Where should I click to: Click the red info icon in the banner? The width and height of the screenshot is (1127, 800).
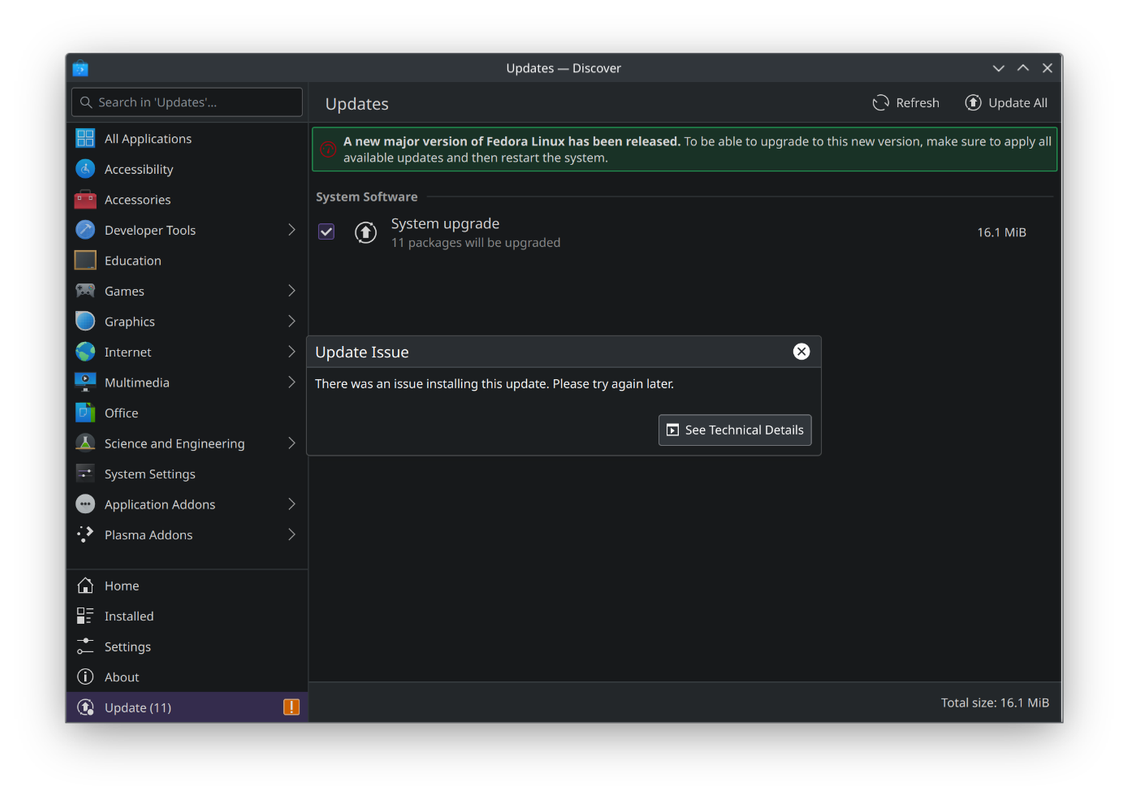[x=328, y=150]
